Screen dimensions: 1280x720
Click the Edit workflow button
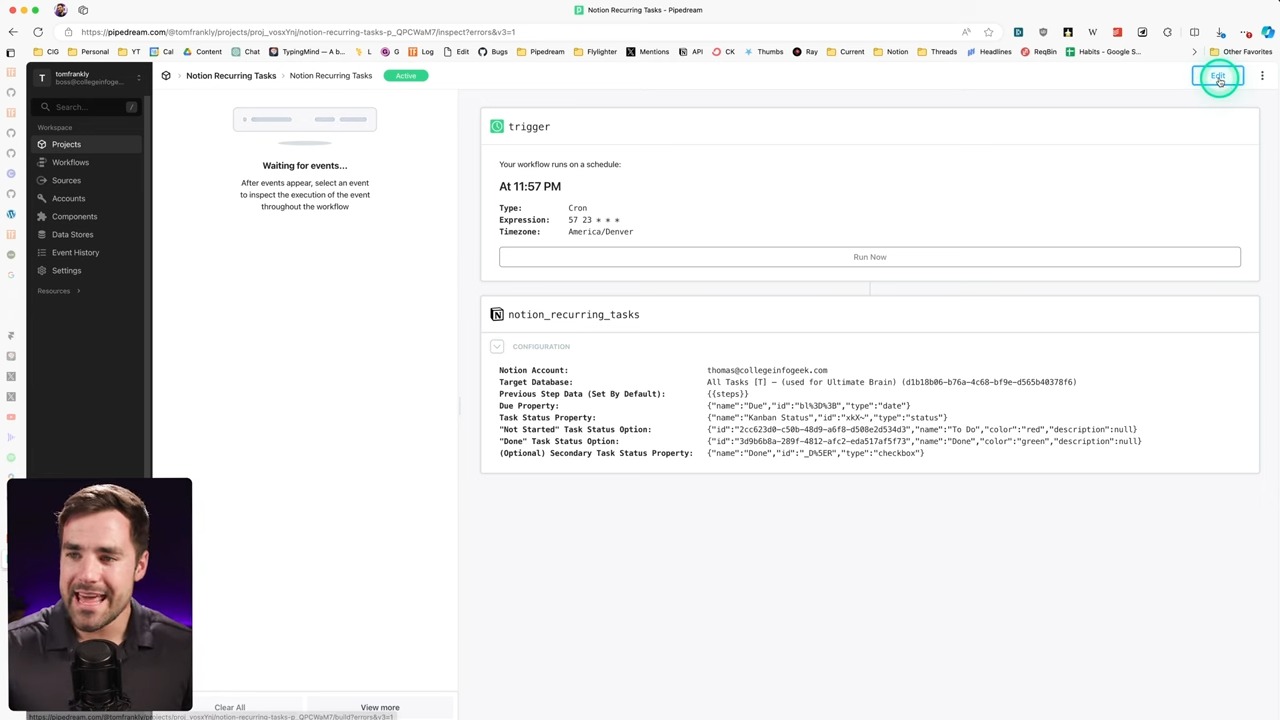point(1217,76)
